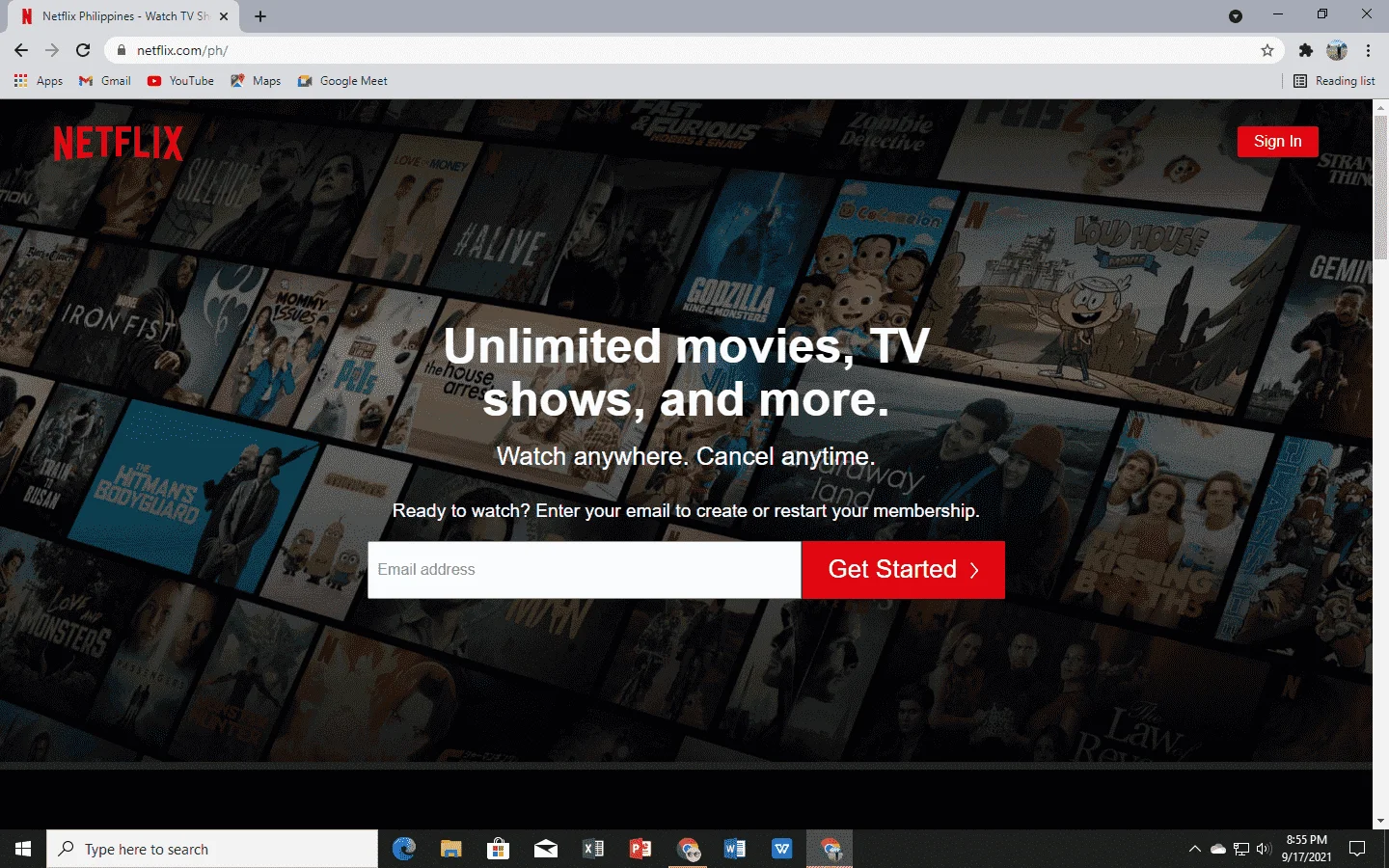Open File Explorer from the taskbar

(450, 849)
